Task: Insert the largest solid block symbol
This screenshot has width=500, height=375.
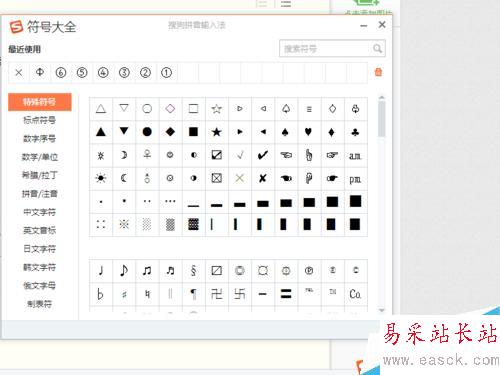Action: [x=355, y=201]
